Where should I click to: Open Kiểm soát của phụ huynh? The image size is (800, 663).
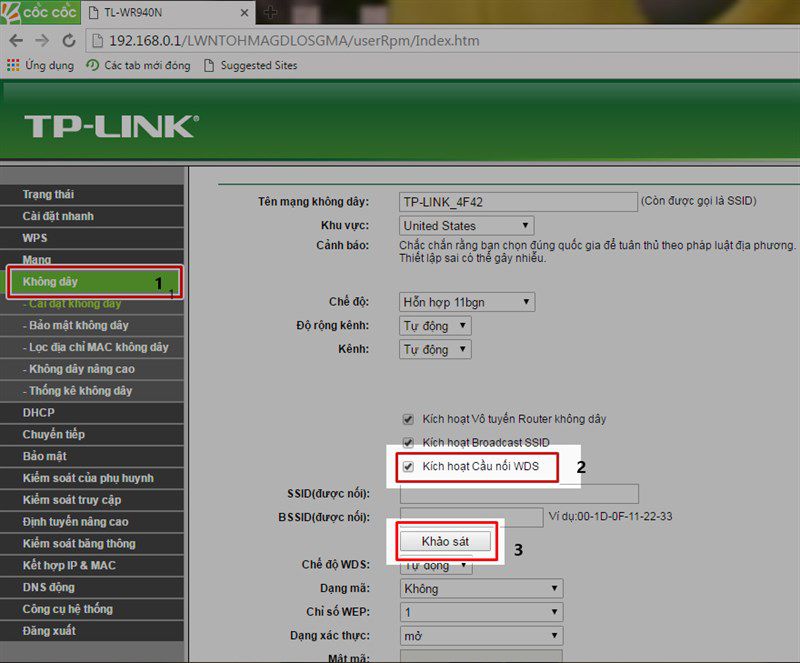point(92,478)
